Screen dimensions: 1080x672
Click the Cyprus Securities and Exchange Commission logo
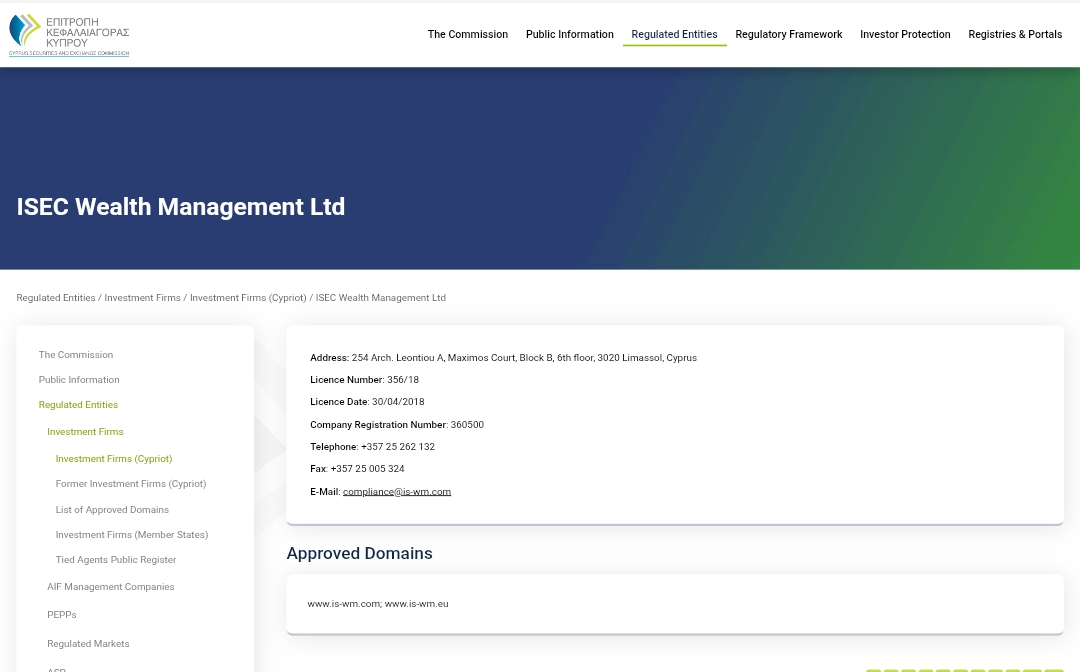pos(69,34)
